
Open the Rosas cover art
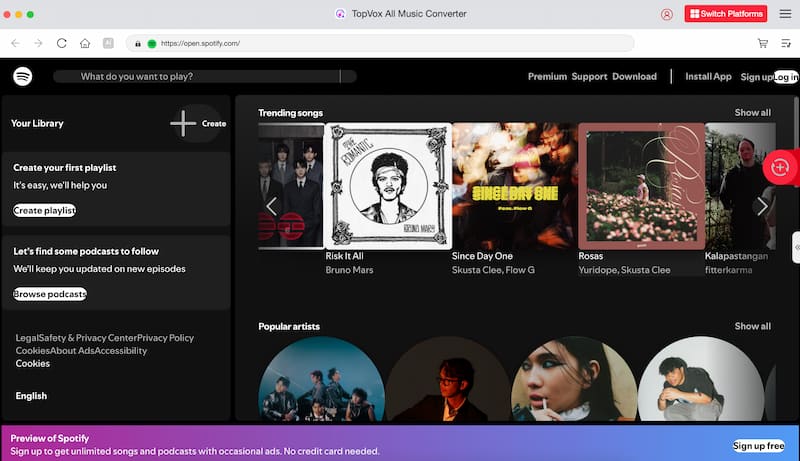(641, 186)
